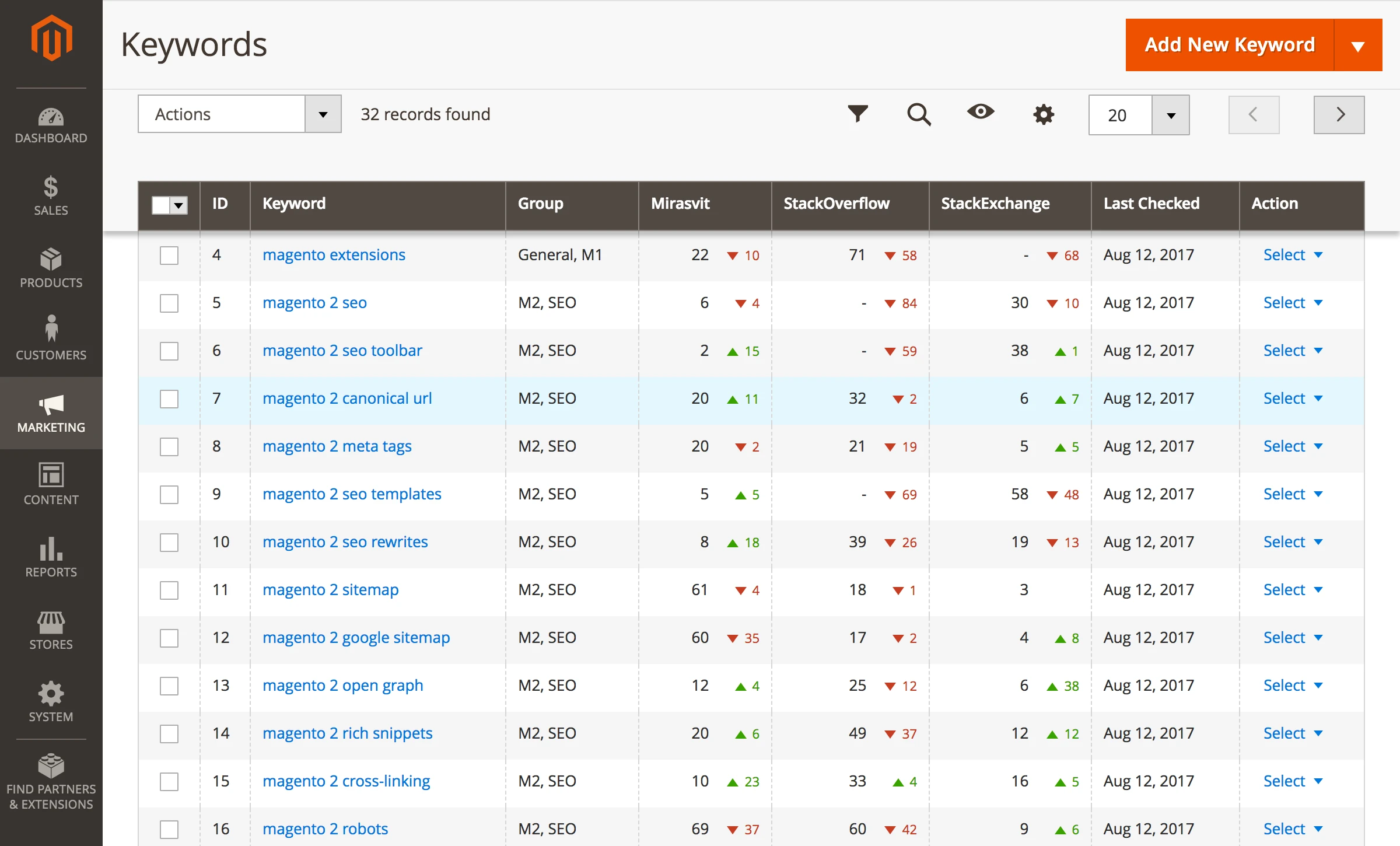
Task: Click the Add New Keyword button
Action: [1230, 46]
